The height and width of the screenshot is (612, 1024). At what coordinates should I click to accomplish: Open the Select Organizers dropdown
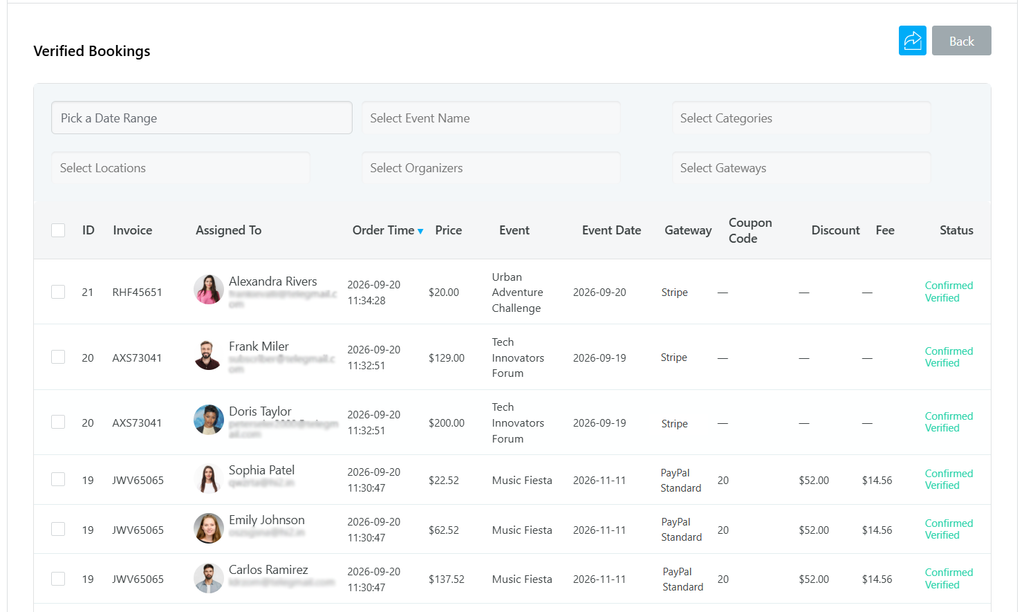pos(491,168)
